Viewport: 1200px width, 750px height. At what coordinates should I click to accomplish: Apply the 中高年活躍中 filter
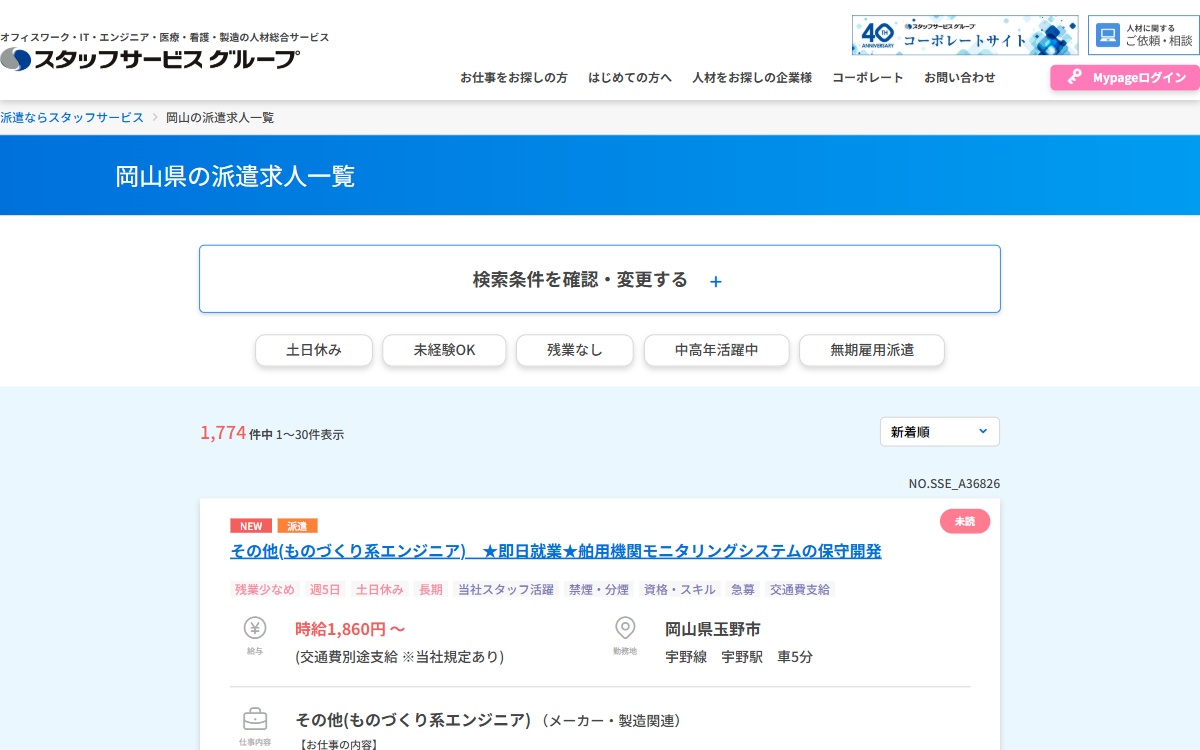pos(717,350)
